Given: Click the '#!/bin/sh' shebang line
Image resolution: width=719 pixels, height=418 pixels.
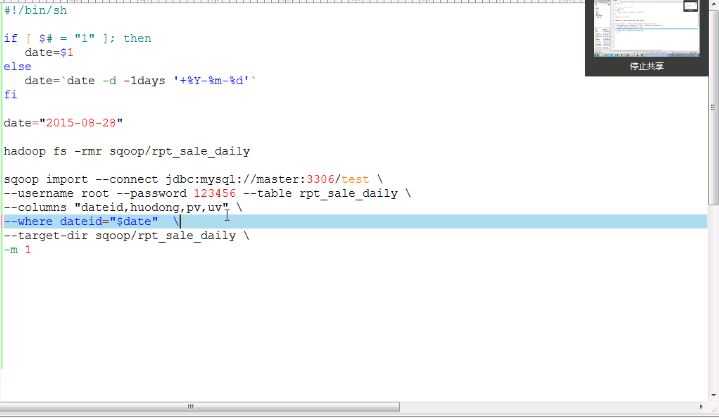Looking at the screenshot, I should click(35, 10).
